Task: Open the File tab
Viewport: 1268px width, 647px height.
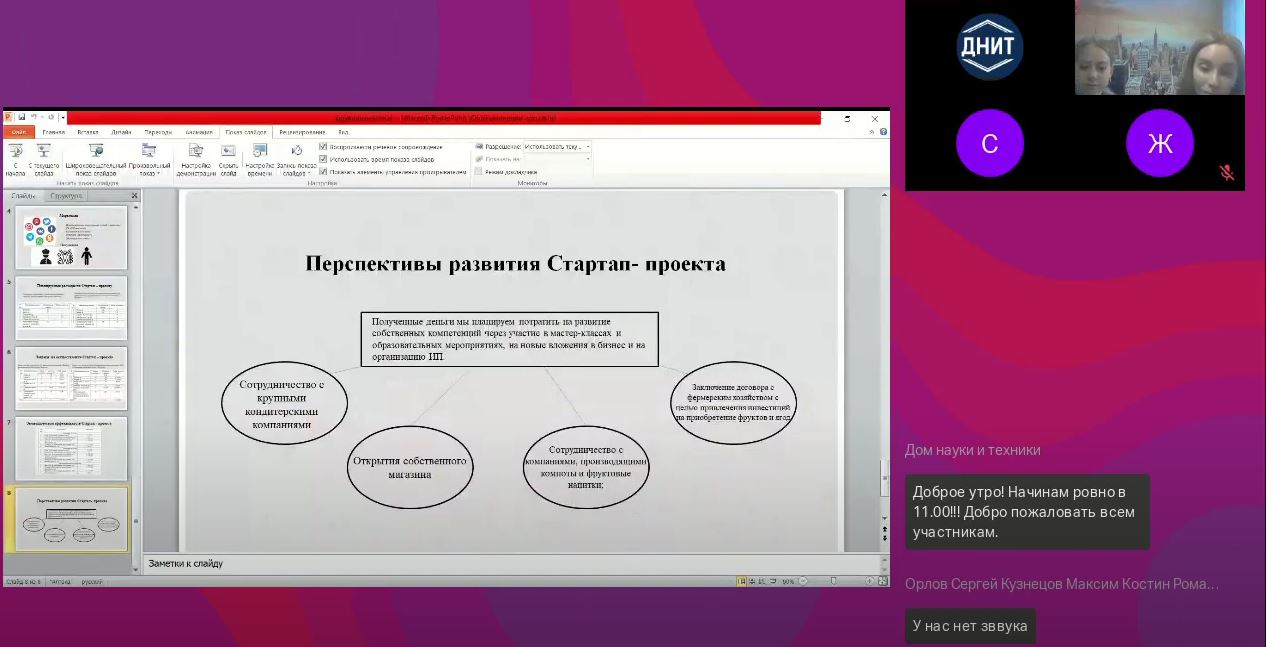Action: (x=19, y=132)
